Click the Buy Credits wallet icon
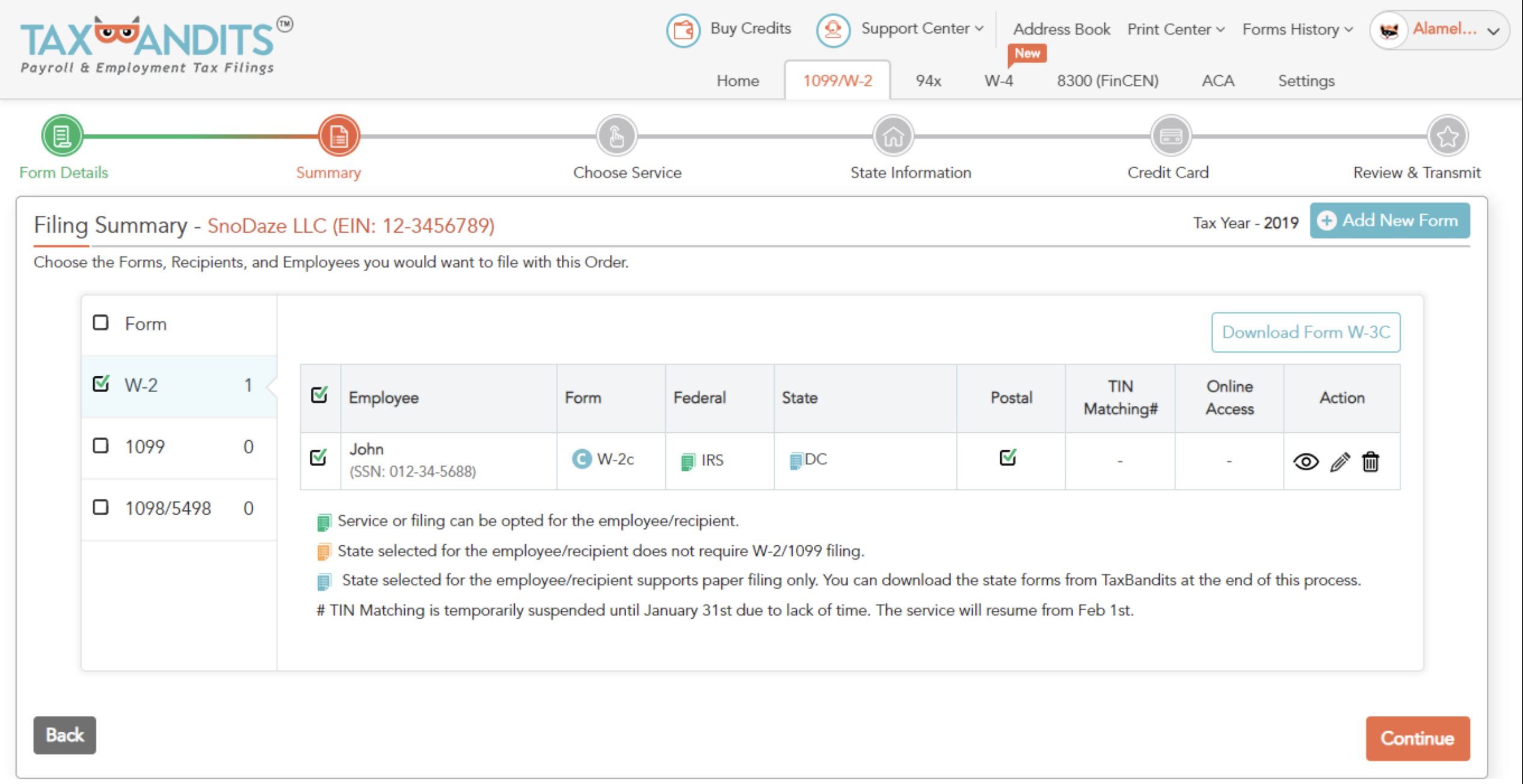 (x=683, y=29)
